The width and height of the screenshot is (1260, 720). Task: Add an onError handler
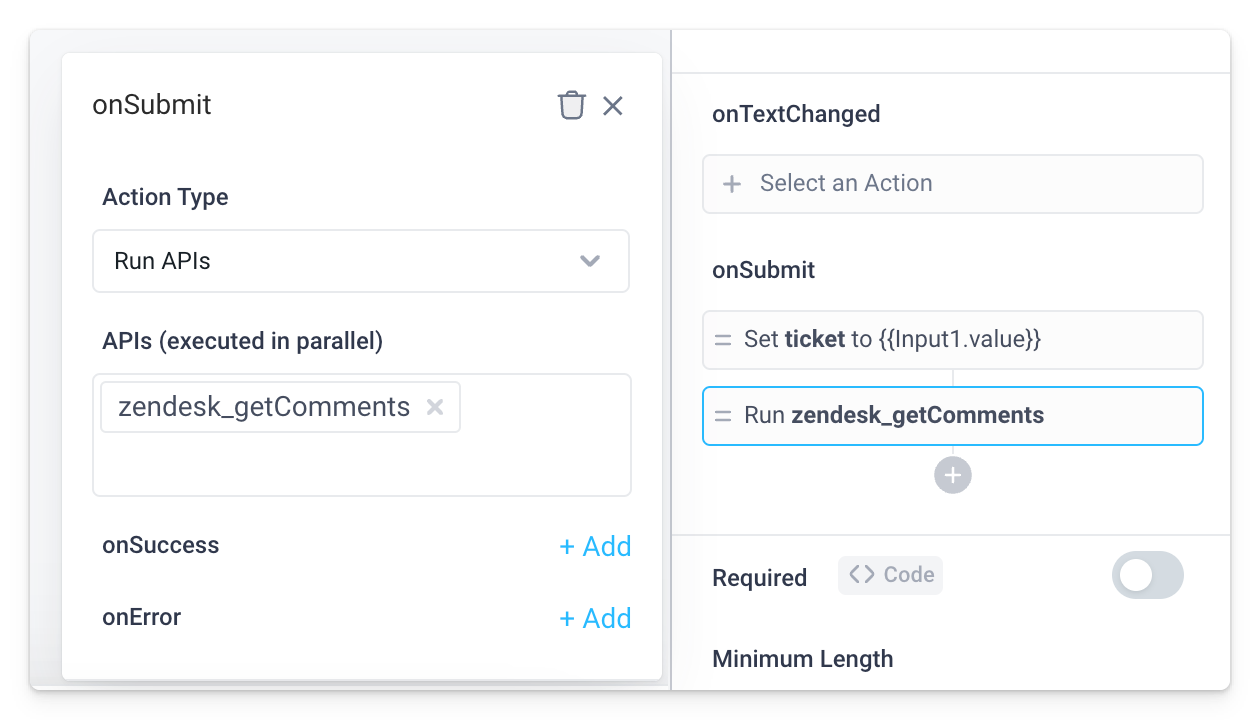(595, 618)
